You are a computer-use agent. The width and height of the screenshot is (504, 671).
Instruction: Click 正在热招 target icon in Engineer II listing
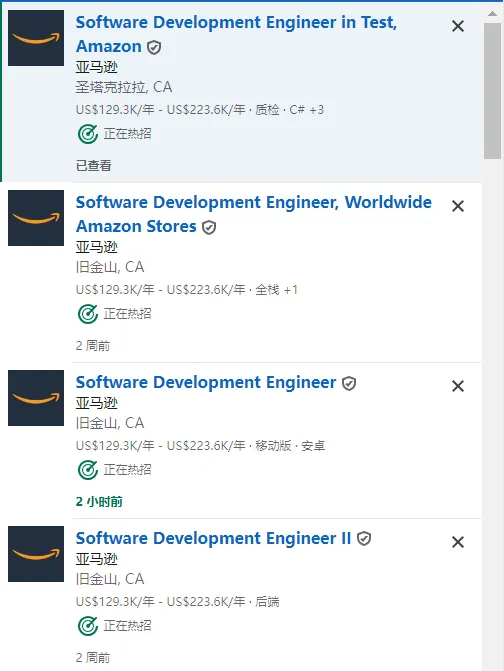coord(88,626)
